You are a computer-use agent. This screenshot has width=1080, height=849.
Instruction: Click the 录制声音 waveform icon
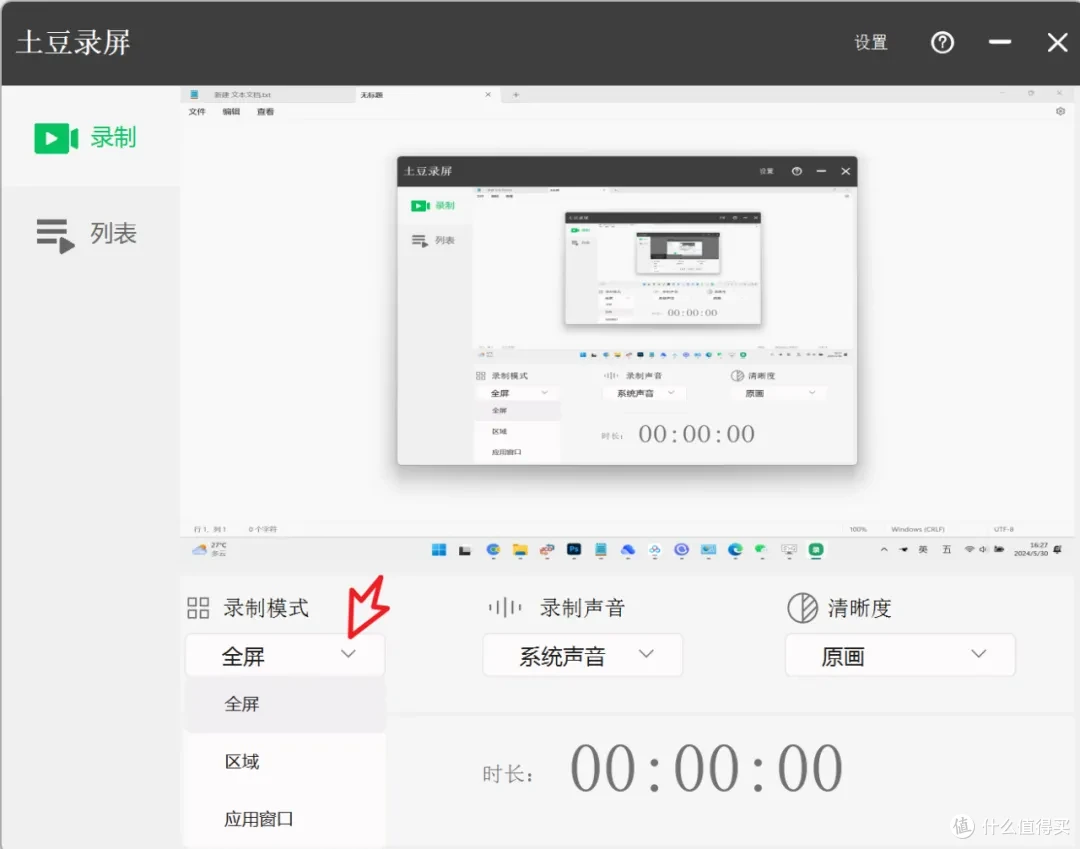(505, 608)
